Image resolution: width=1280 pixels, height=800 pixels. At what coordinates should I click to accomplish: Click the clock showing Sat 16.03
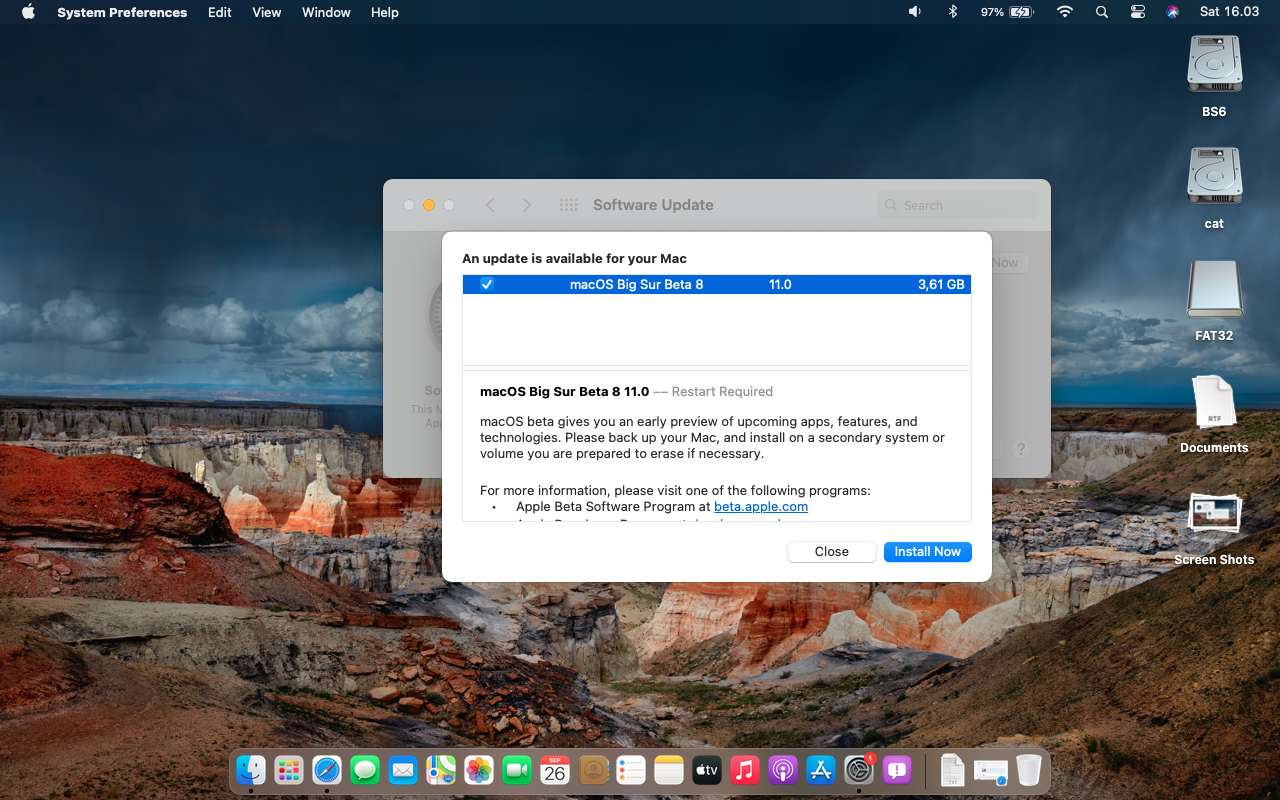click(1229, 12)
